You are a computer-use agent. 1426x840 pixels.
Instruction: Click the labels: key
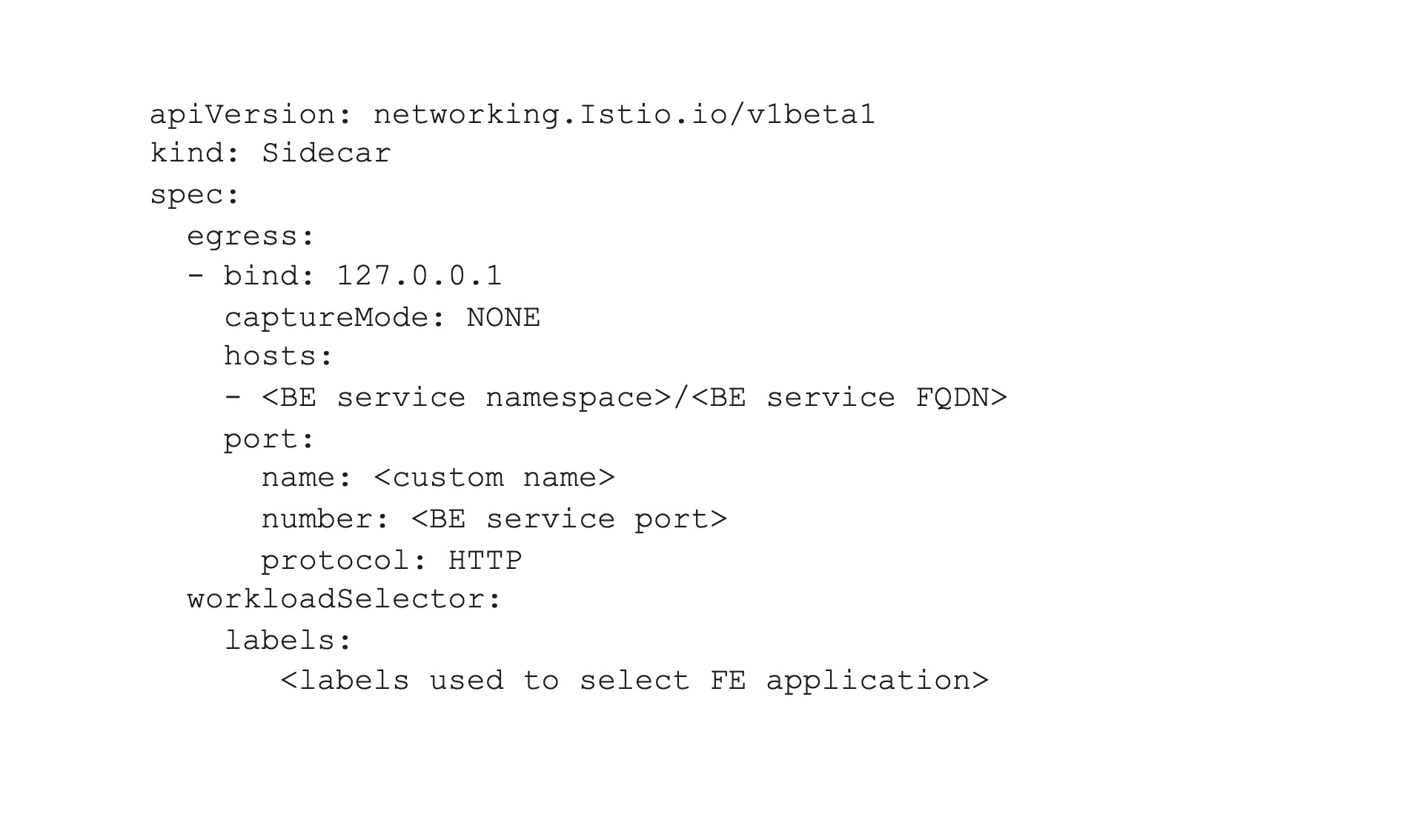coord(288,641)
